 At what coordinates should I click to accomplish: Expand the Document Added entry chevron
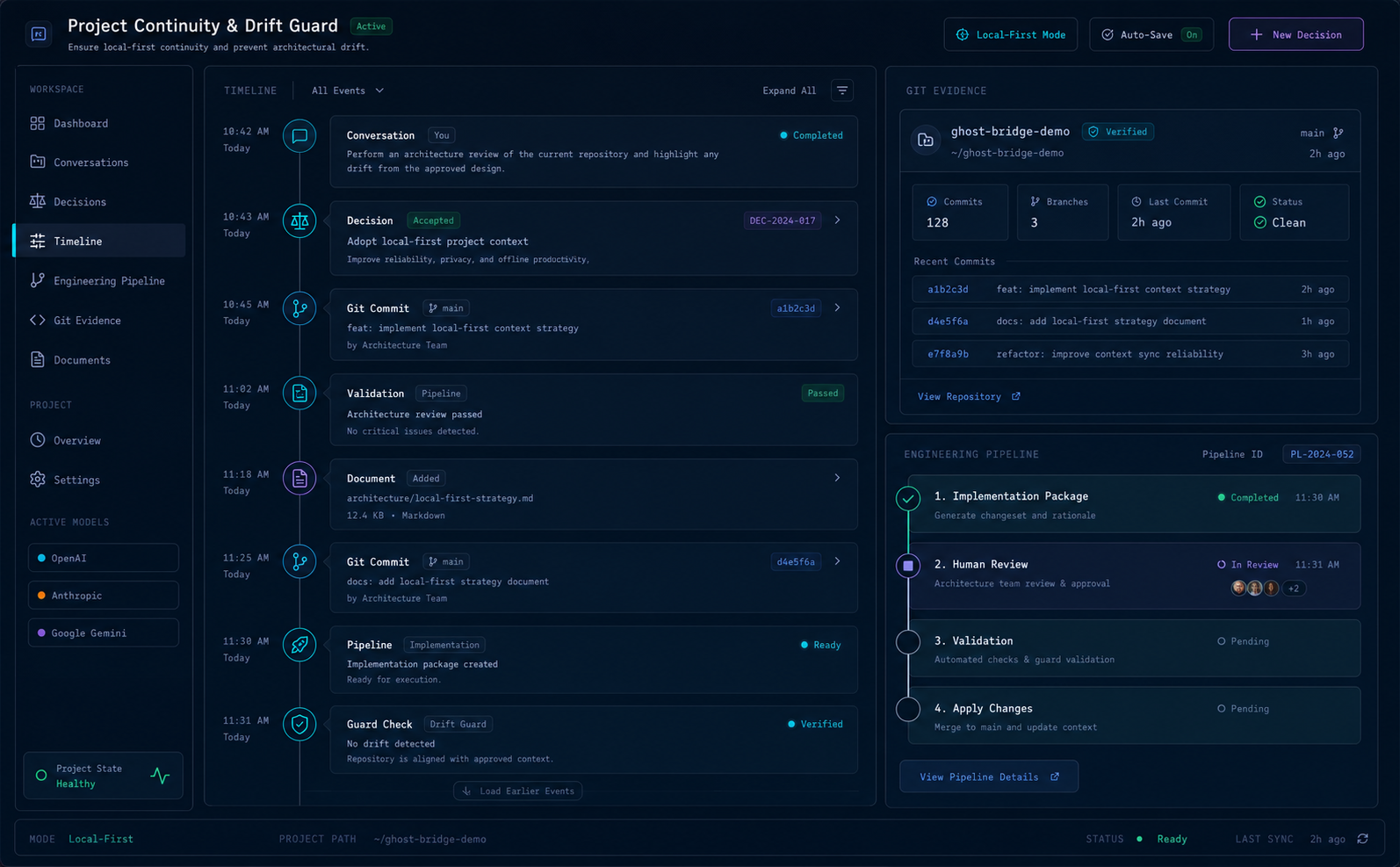[x=837, y=478]
